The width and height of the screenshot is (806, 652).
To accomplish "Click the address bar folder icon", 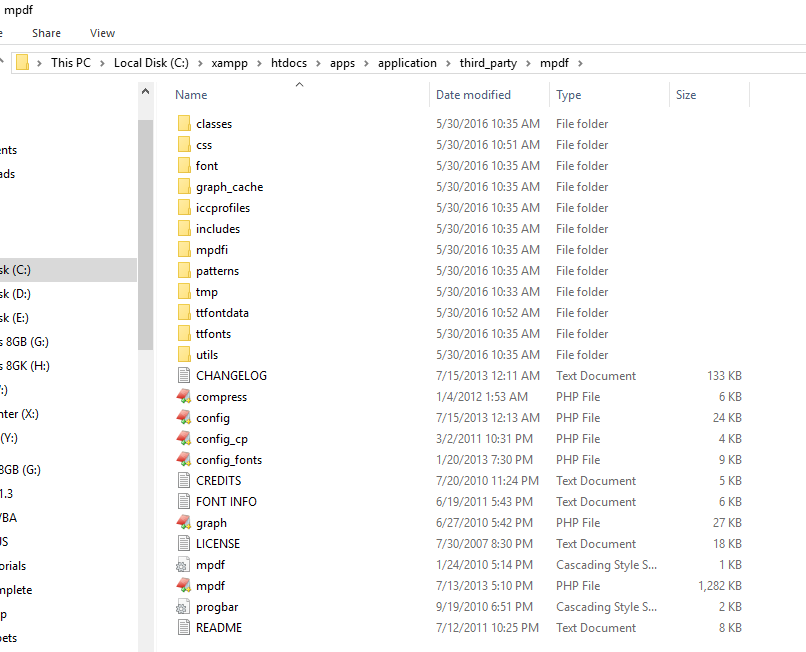I will coord(23,63).
